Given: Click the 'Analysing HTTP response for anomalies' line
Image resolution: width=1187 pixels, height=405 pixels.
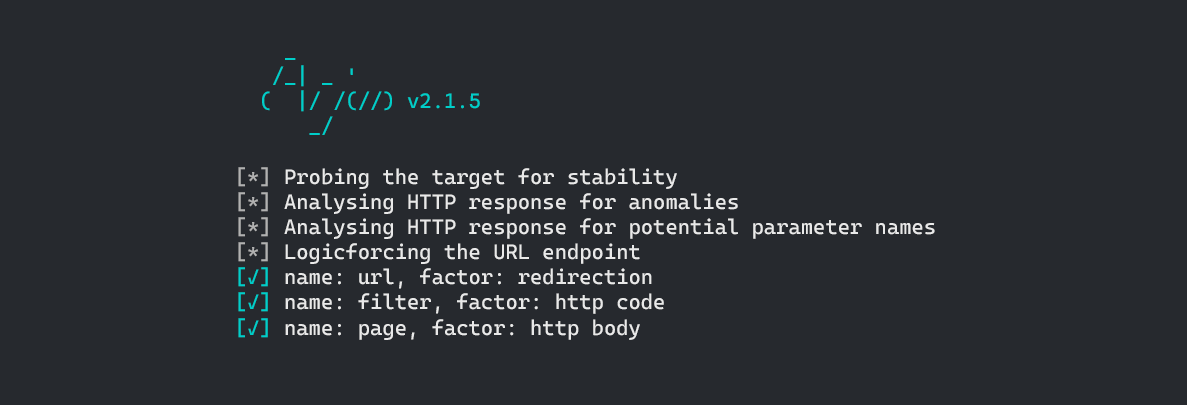Looking at the screenshot, I should pos(511,203).
